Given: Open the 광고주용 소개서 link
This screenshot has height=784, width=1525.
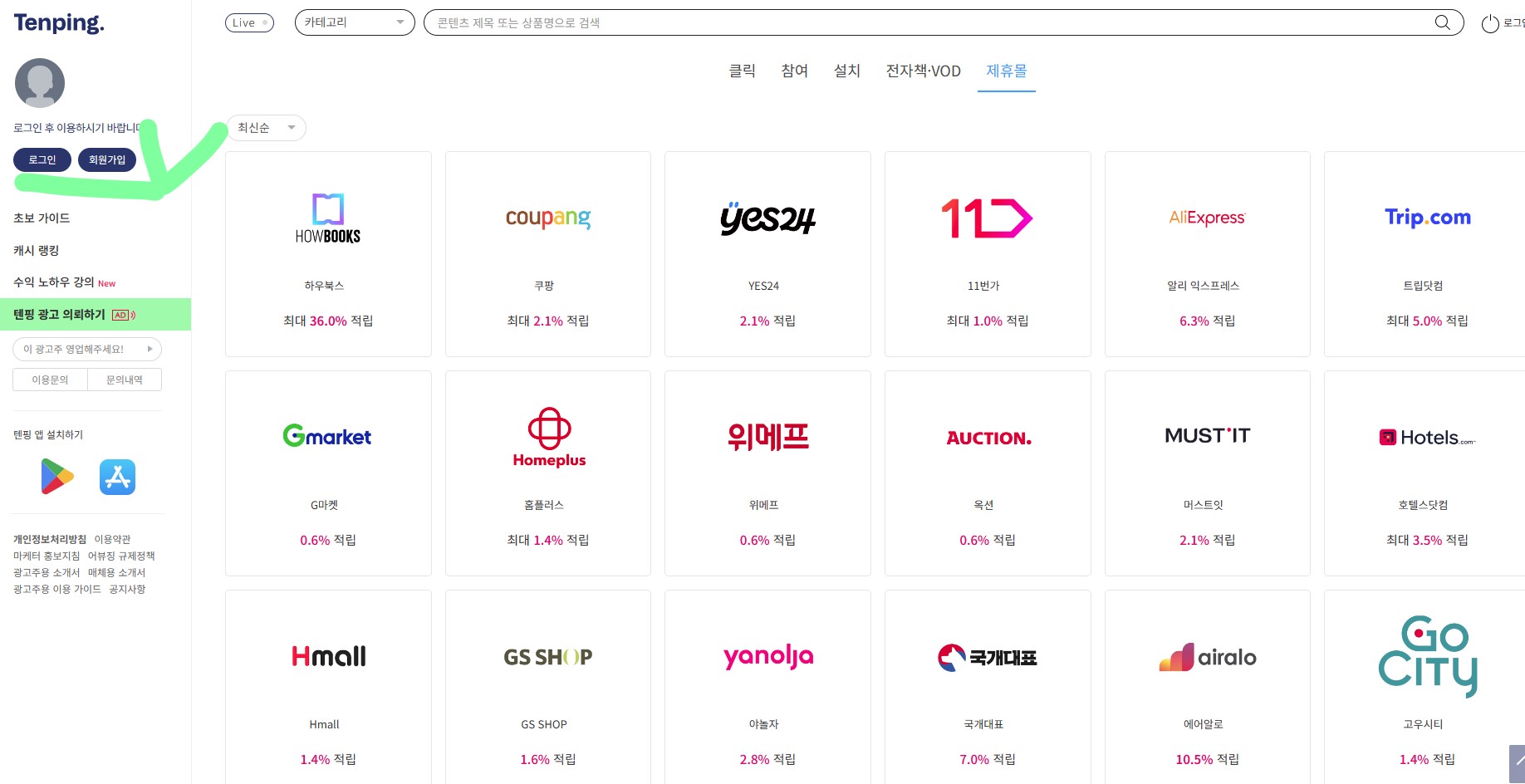Looking at the screenshot, I should [x=47, y=572].
